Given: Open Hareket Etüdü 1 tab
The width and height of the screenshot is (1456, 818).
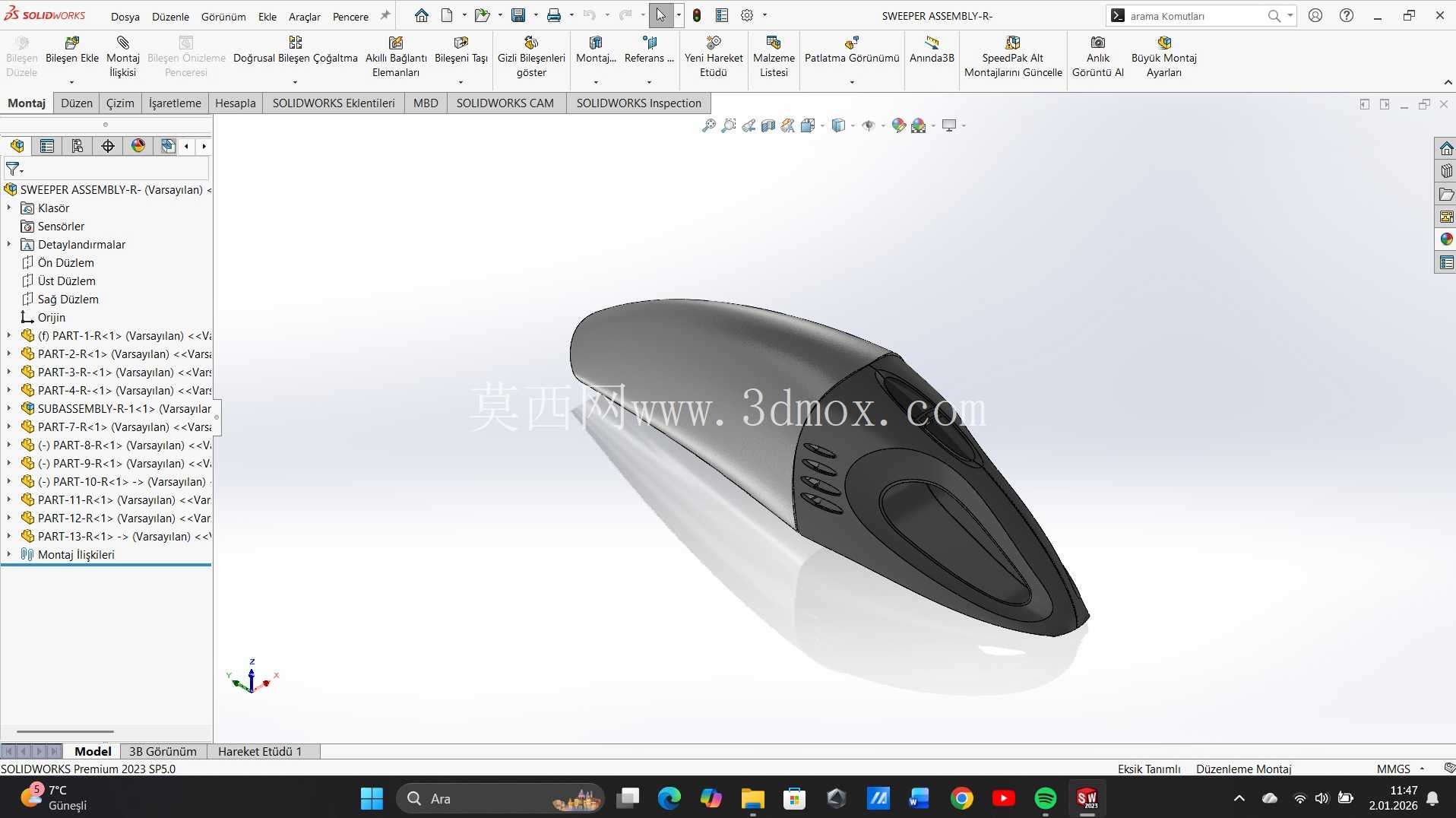Looking at the screenshot, I should (x=260, y=751).
